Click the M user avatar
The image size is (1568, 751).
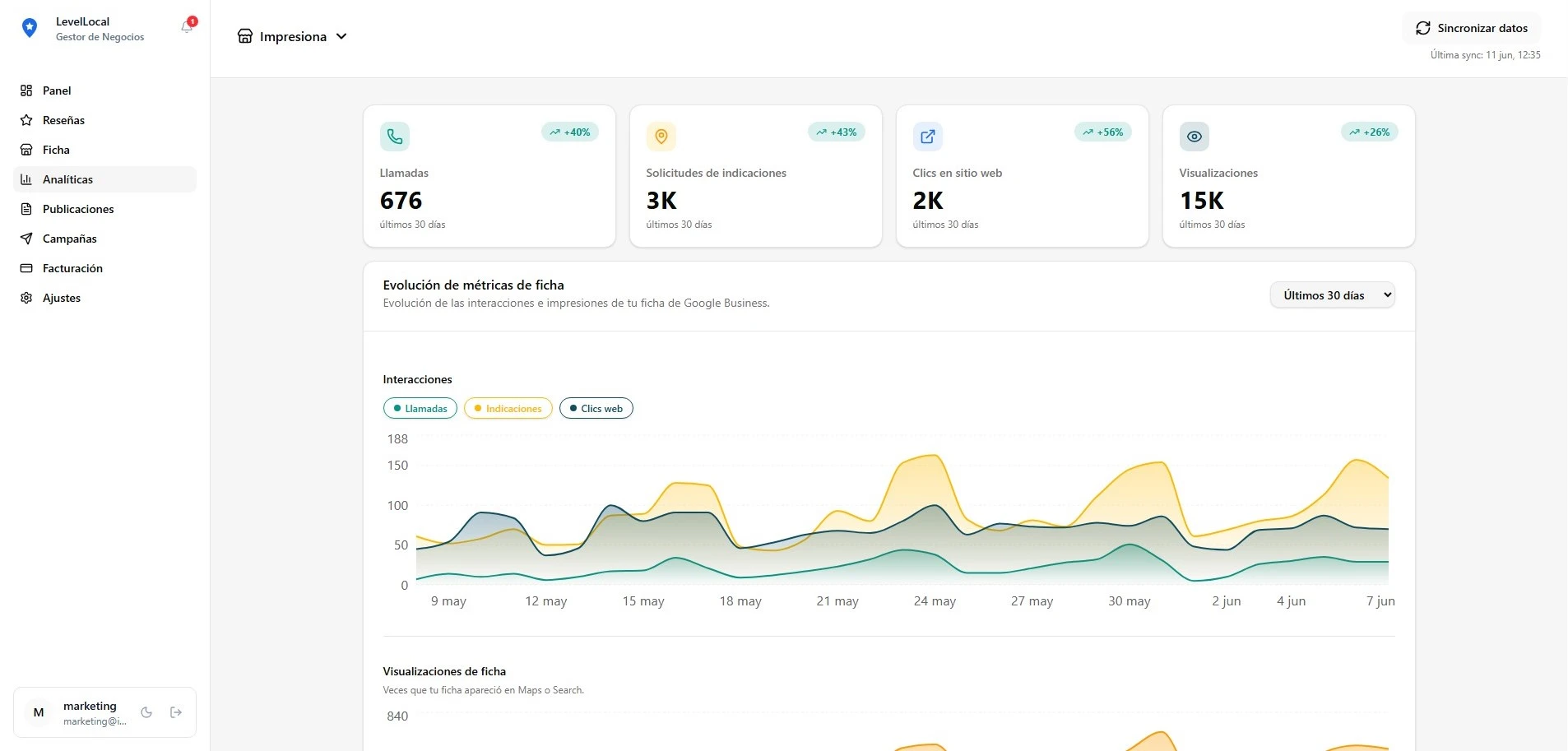coord(39,712)
